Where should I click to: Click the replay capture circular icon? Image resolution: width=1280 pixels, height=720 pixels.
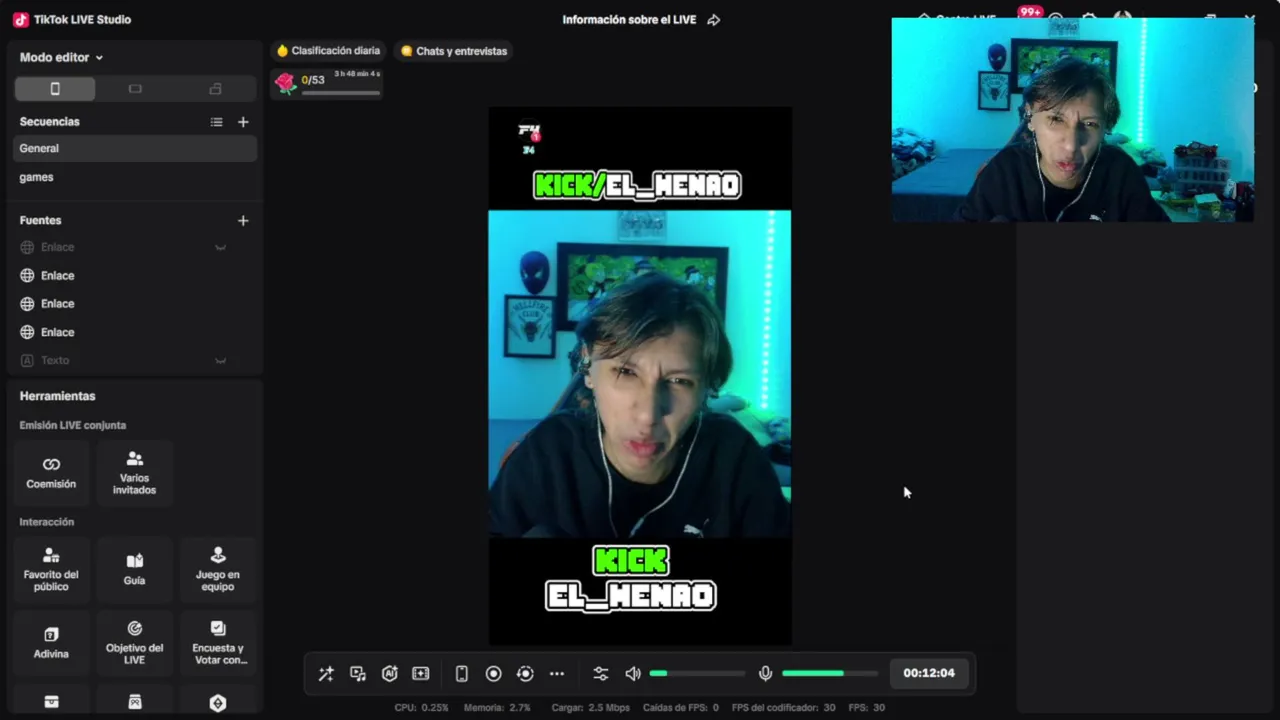click(x=525, y=674)
